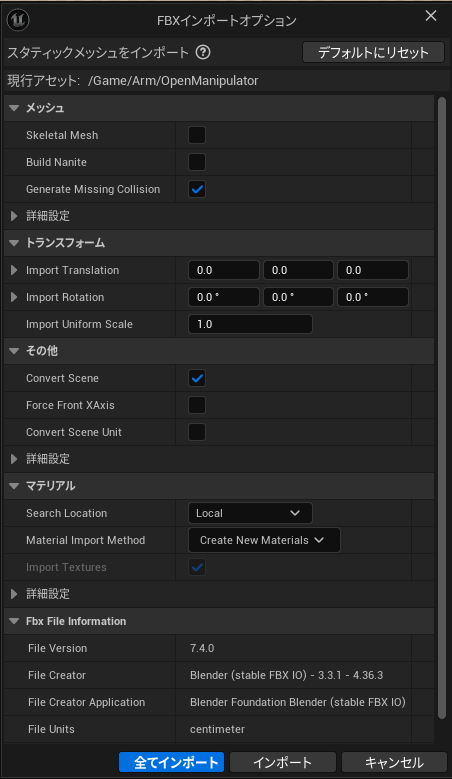Expand the Import Rotation row arrow

(x=14, y=297)
